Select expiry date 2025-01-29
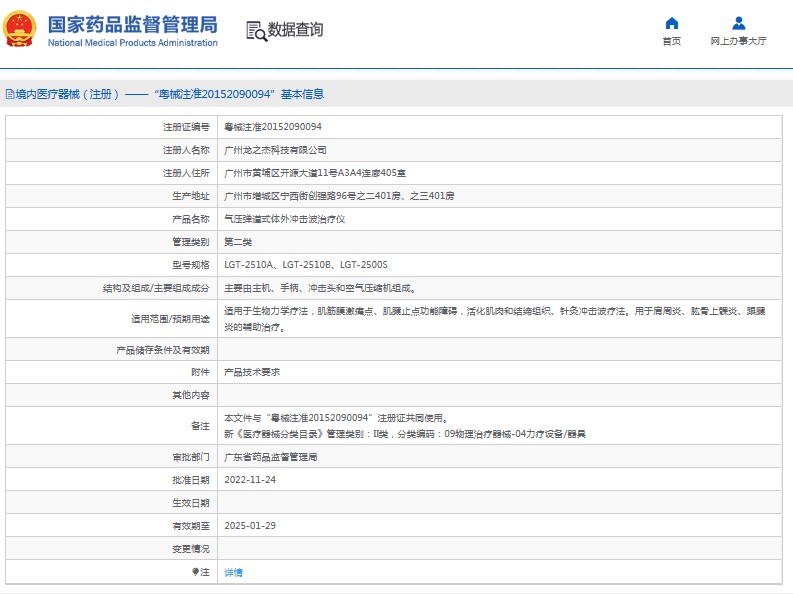 pyautogui.click(x=250, y=526)
